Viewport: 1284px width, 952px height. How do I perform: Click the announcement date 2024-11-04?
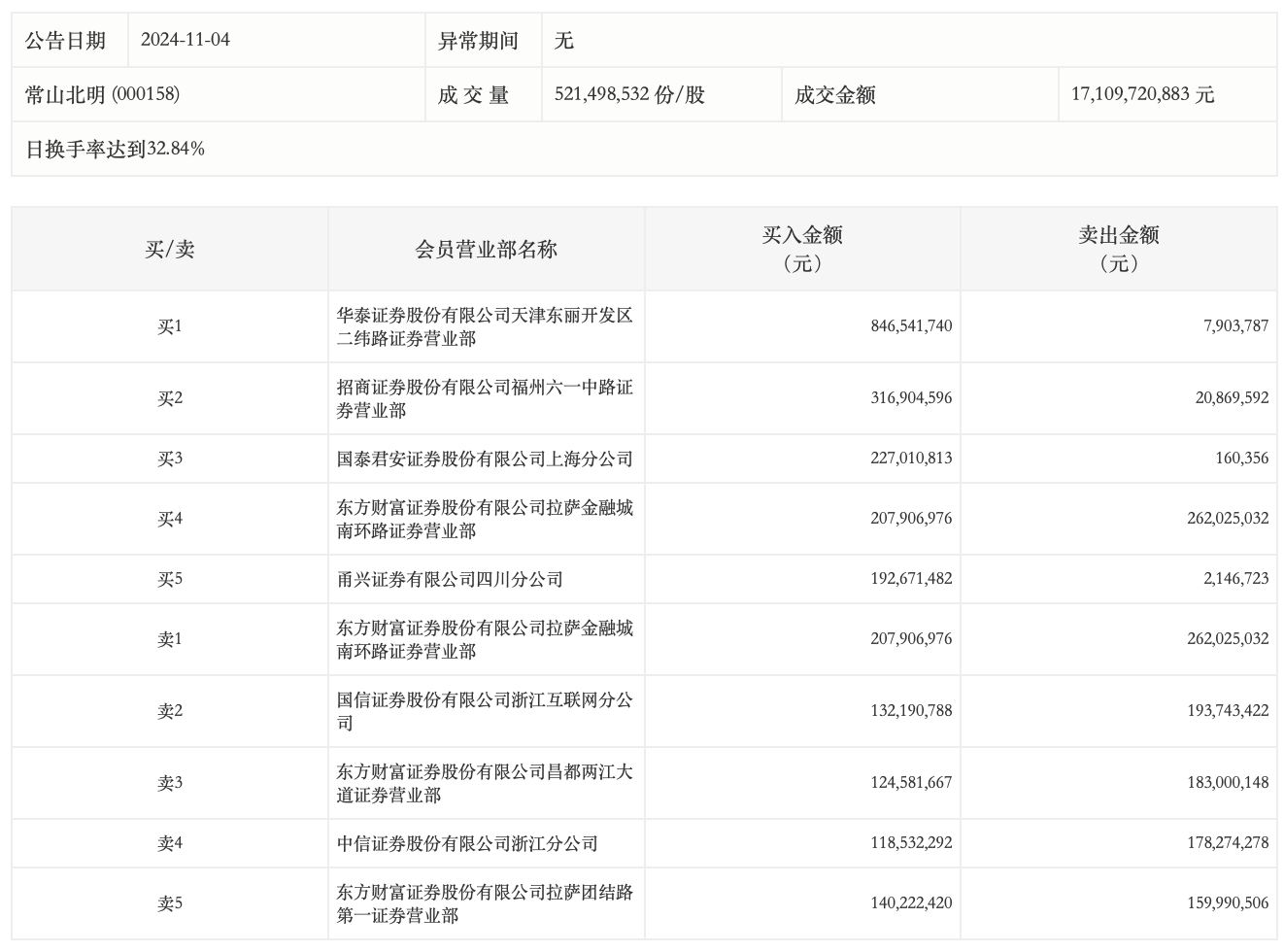click(x=186, y=40)
